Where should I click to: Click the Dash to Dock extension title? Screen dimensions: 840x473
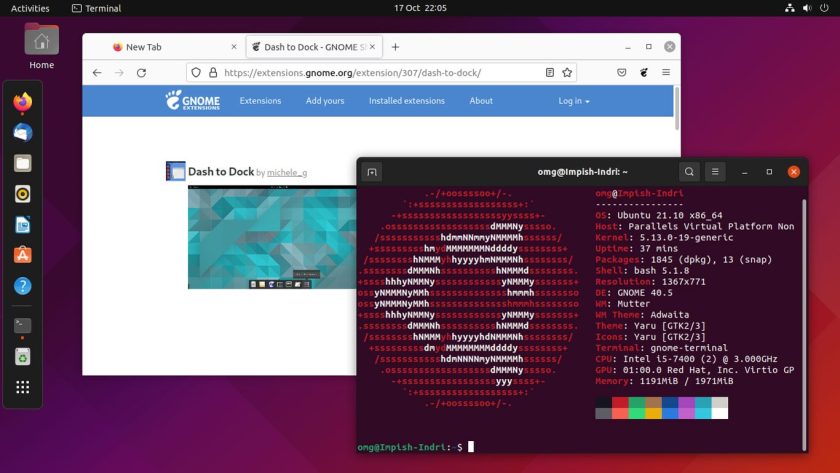coord(221,171)
